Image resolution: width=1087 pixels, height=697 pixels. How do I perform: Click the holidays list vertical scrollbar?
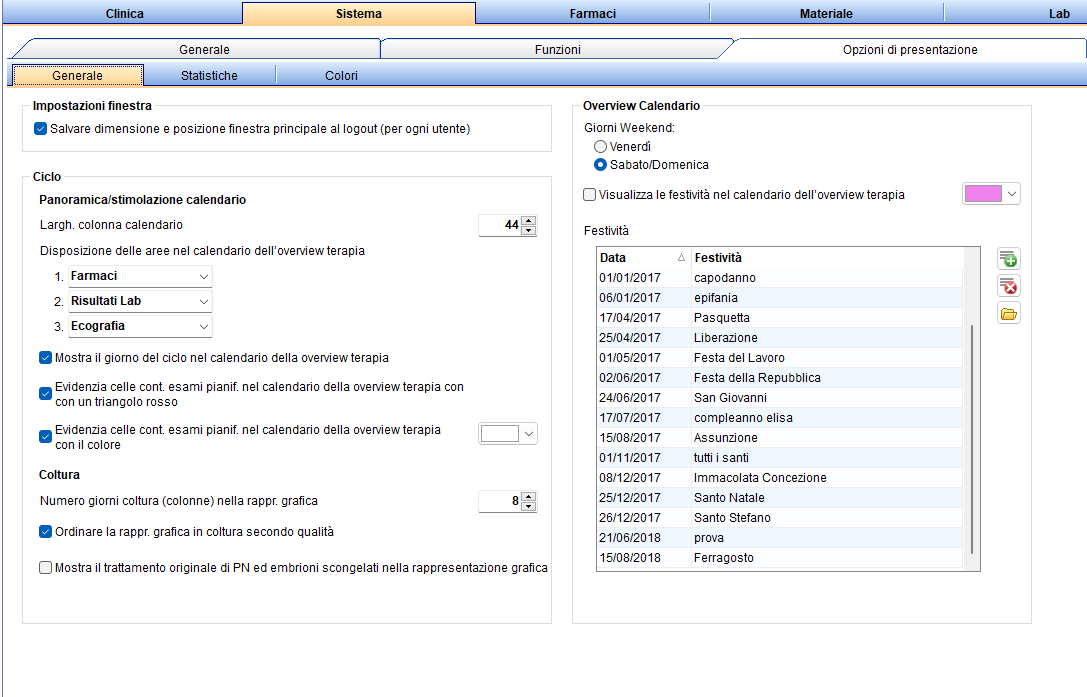[972, 439]
